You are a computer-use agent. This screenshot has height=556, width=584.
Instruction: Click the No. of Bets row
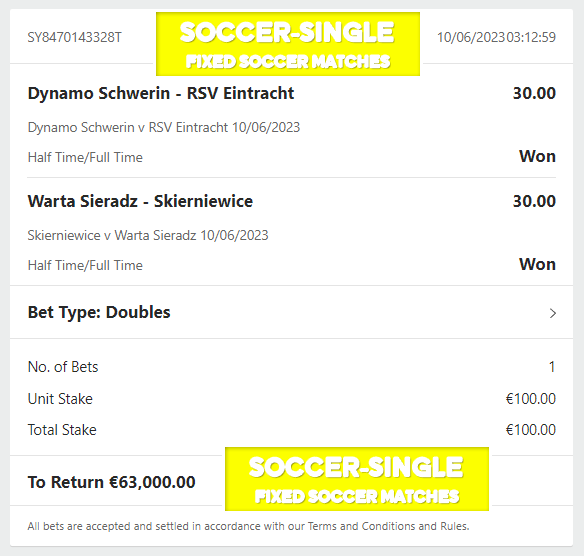(x=291, y=367)
